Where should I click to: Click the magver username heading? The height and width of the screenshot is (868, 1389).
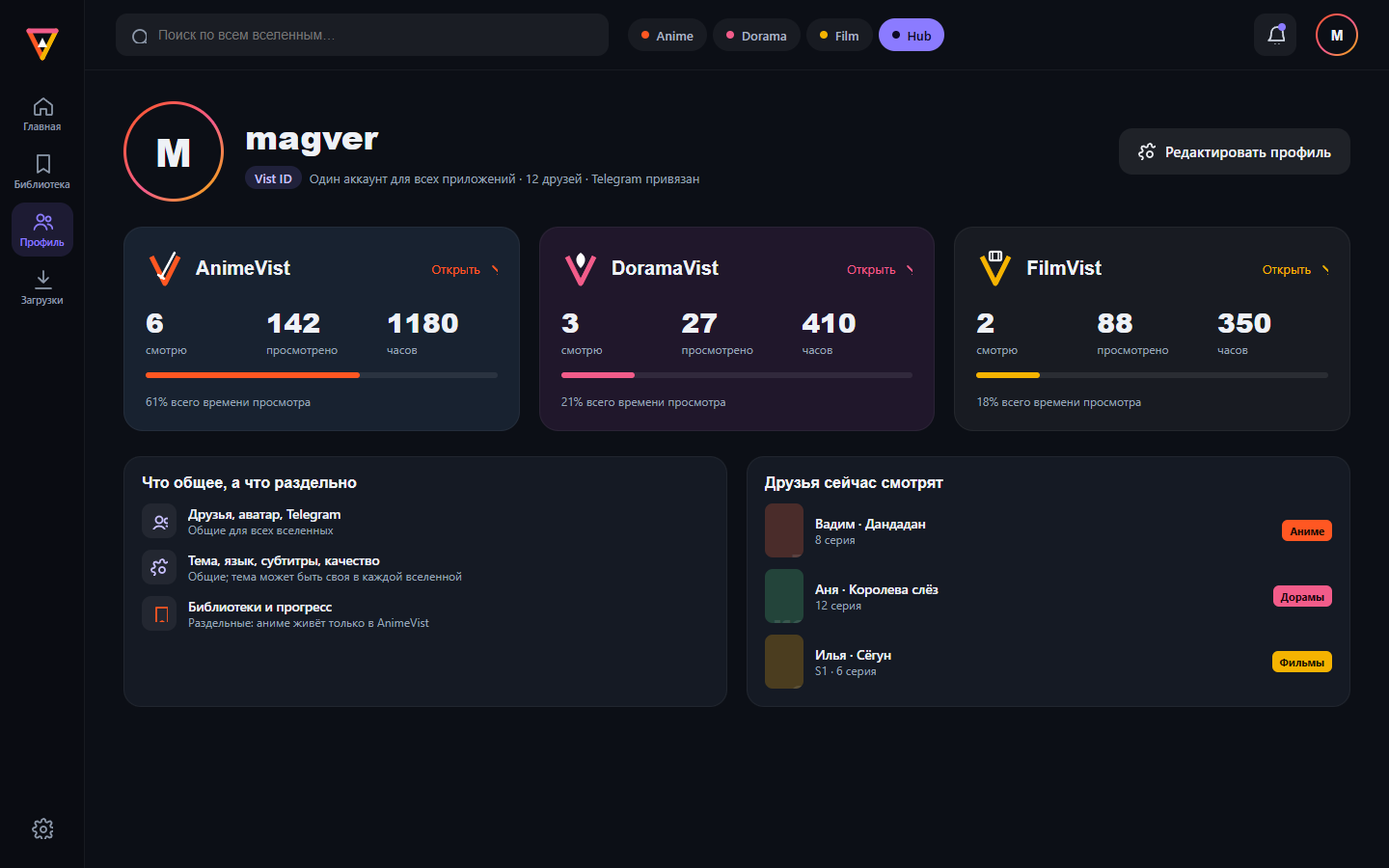[312, 140]
